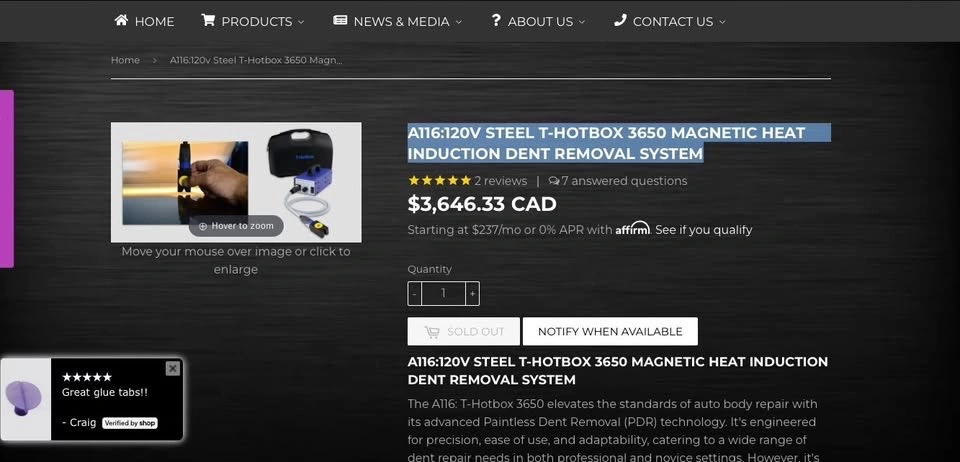The image size is (960, 462).
Task: Expand the News & Media dropdown arrow
Action: 459,22
